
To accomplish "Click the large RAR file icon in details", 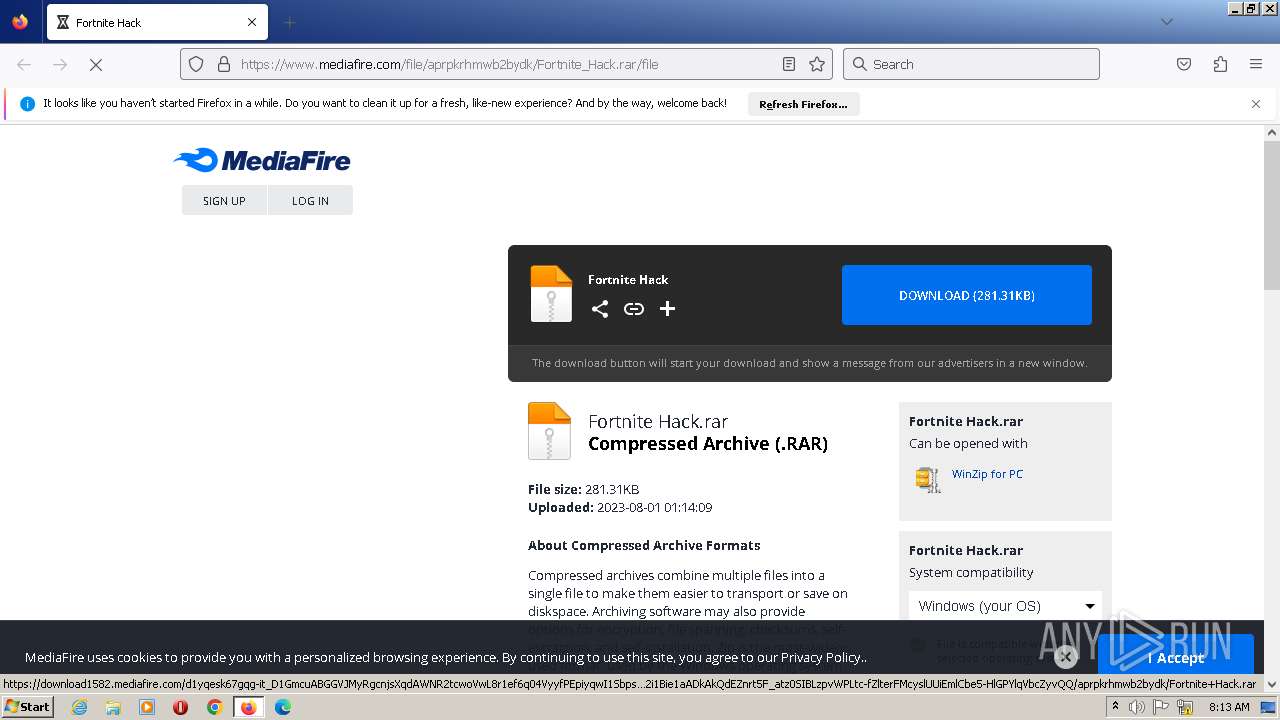I will click(549, 431).
